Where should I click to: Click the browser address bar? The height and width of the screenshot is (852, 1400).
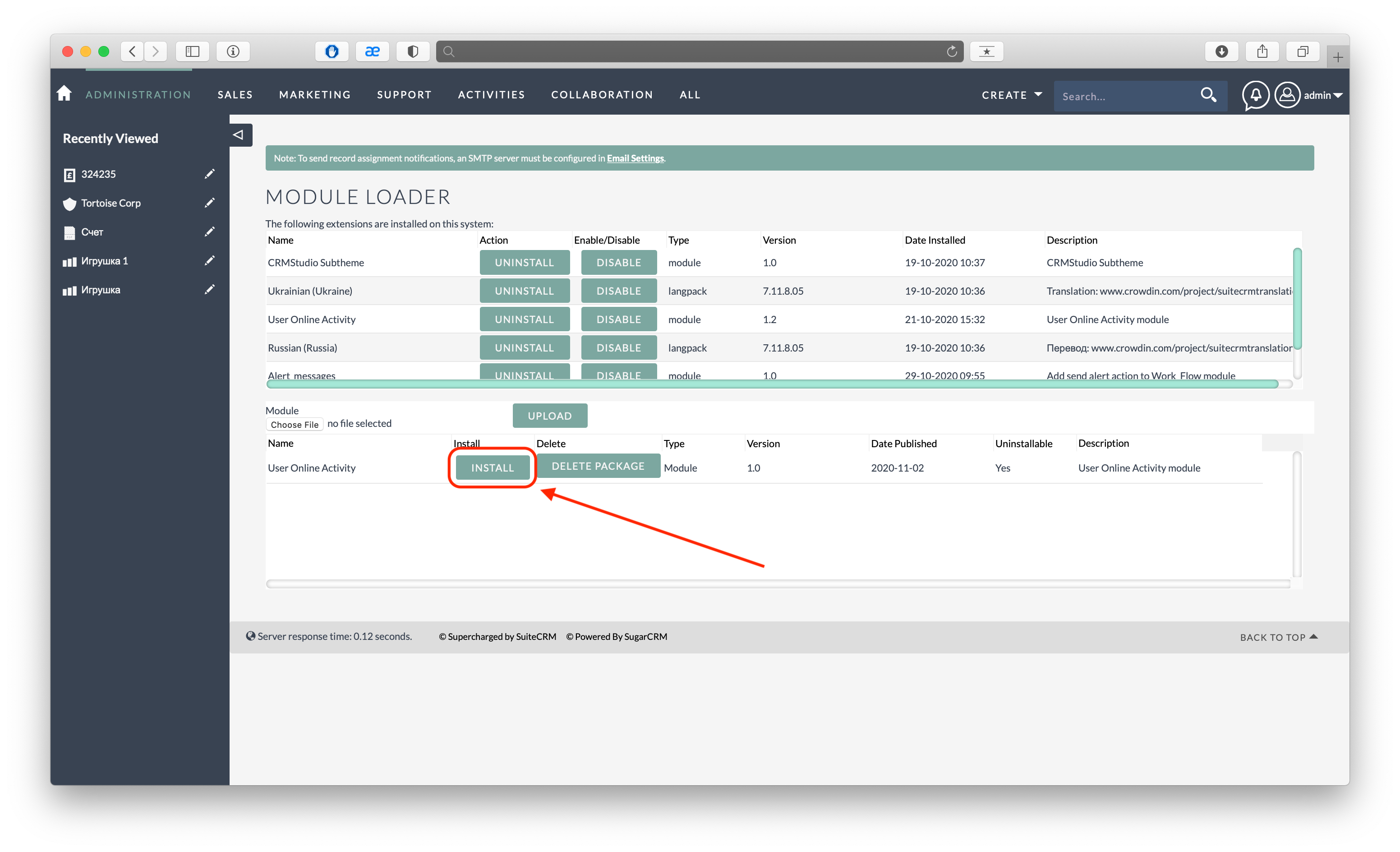700,52
